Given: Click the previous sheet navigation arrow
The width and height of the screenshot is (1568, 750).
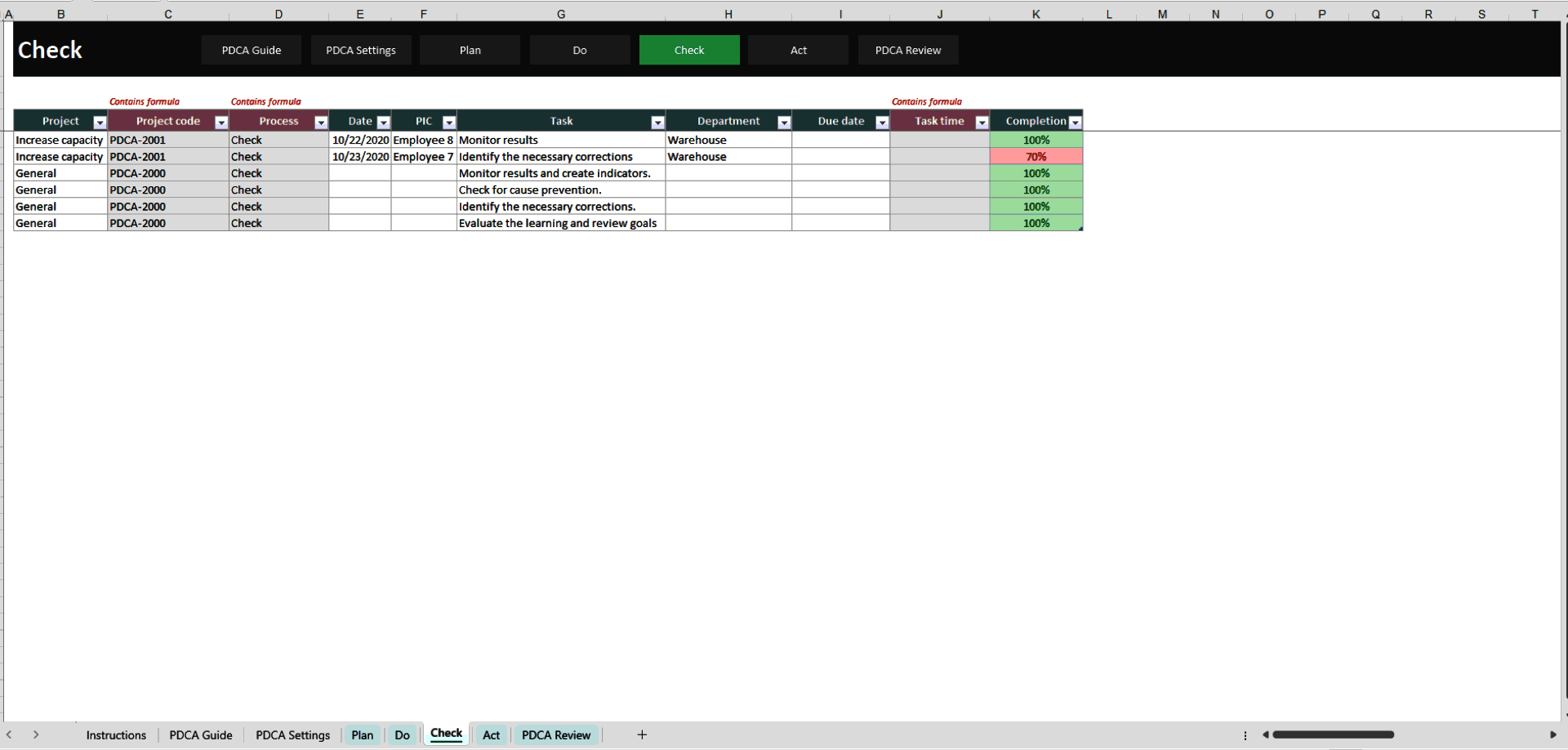Looking at the screenshot, I should 9,734.
